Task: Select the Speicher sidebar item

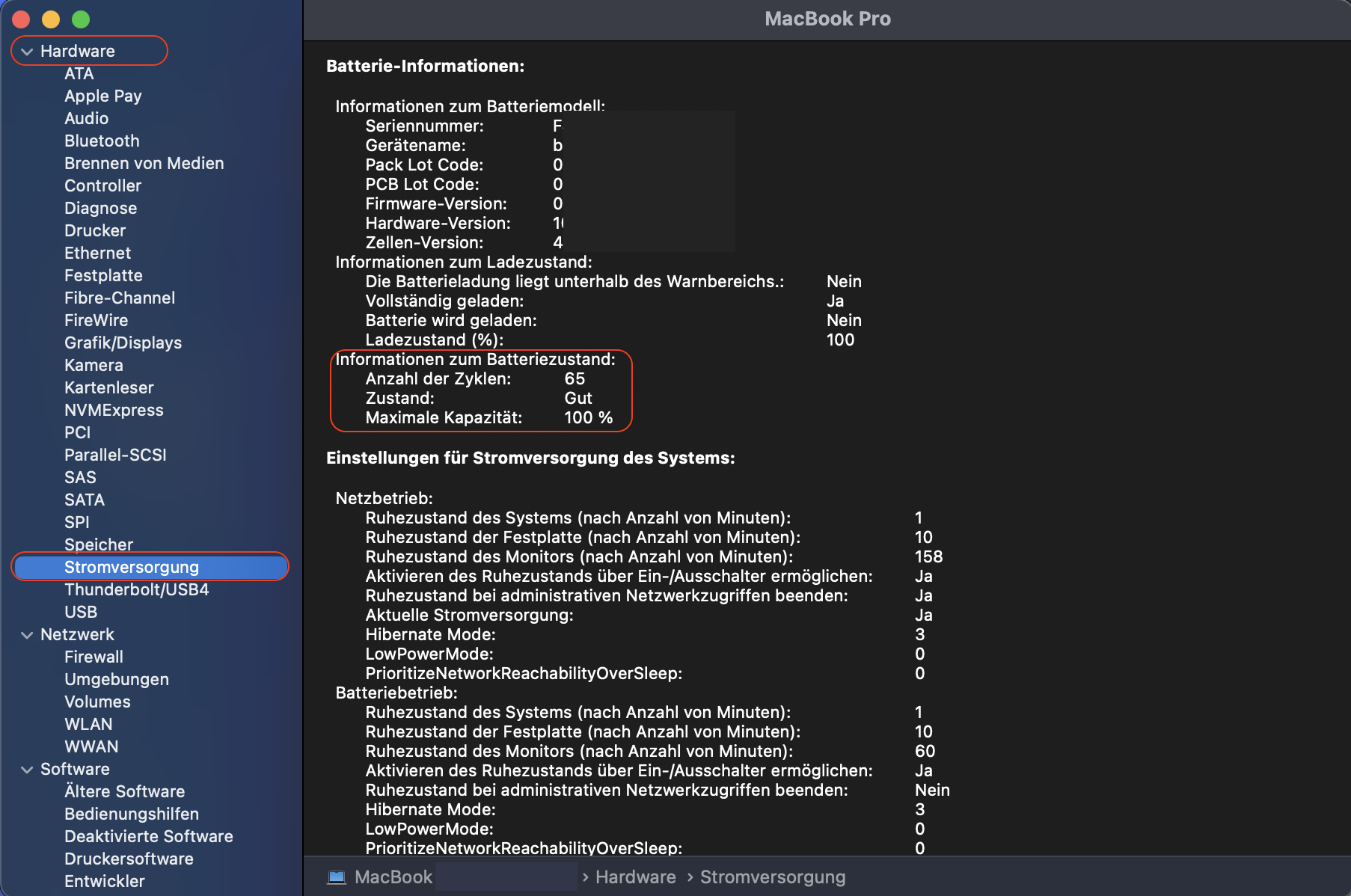Action: click(99, 544)
